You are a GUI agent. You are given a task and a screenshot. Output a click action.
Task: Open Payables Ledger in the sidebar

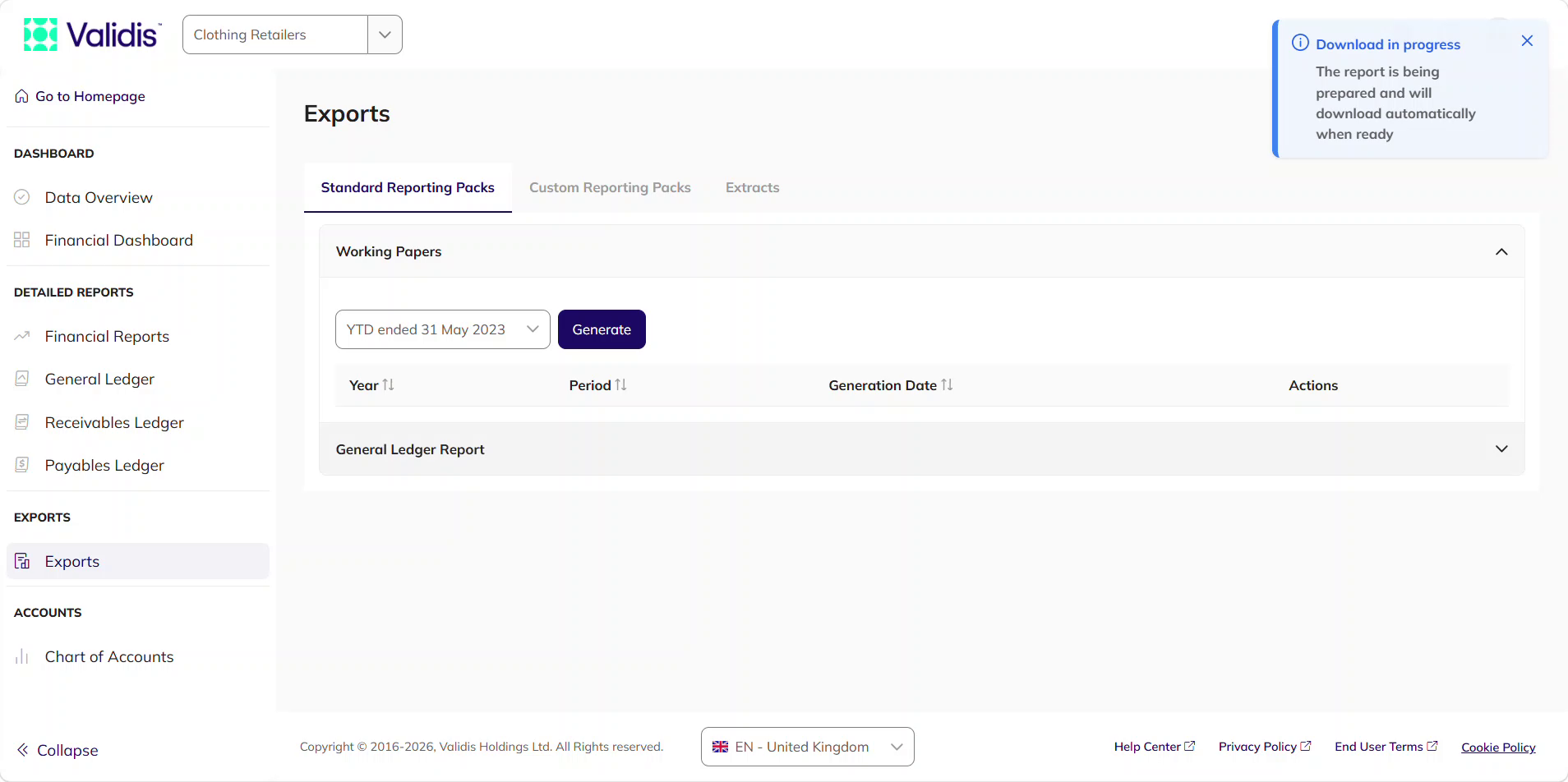coord(138,465)
